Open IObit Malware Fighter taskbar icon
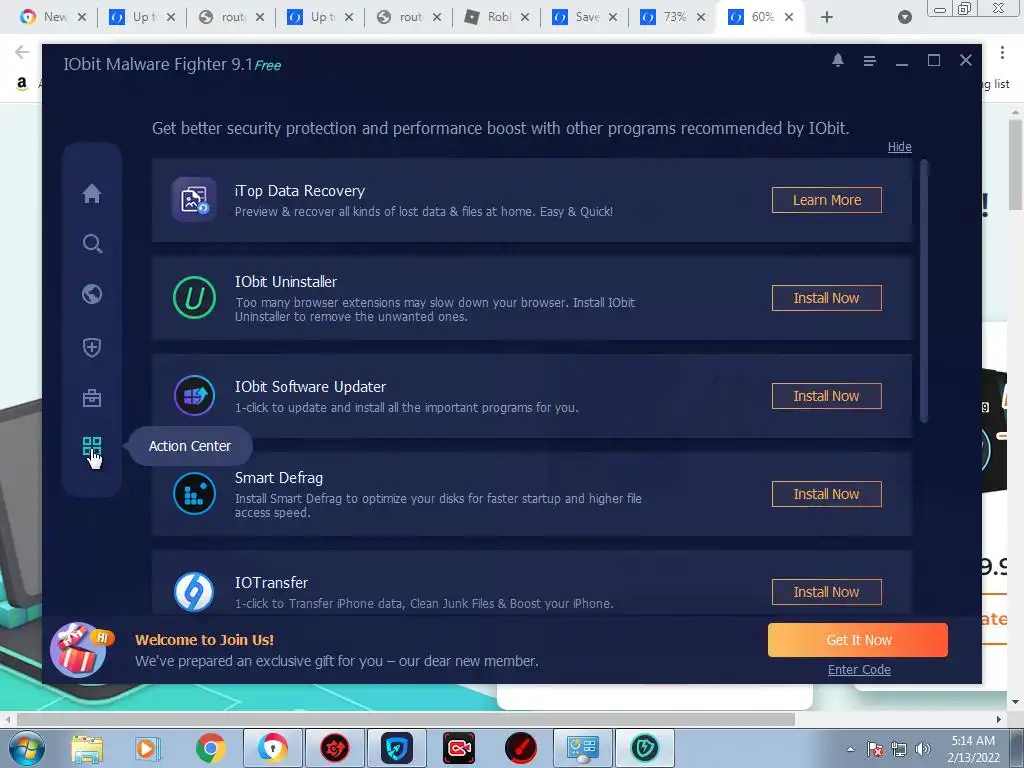 [645, 748]
